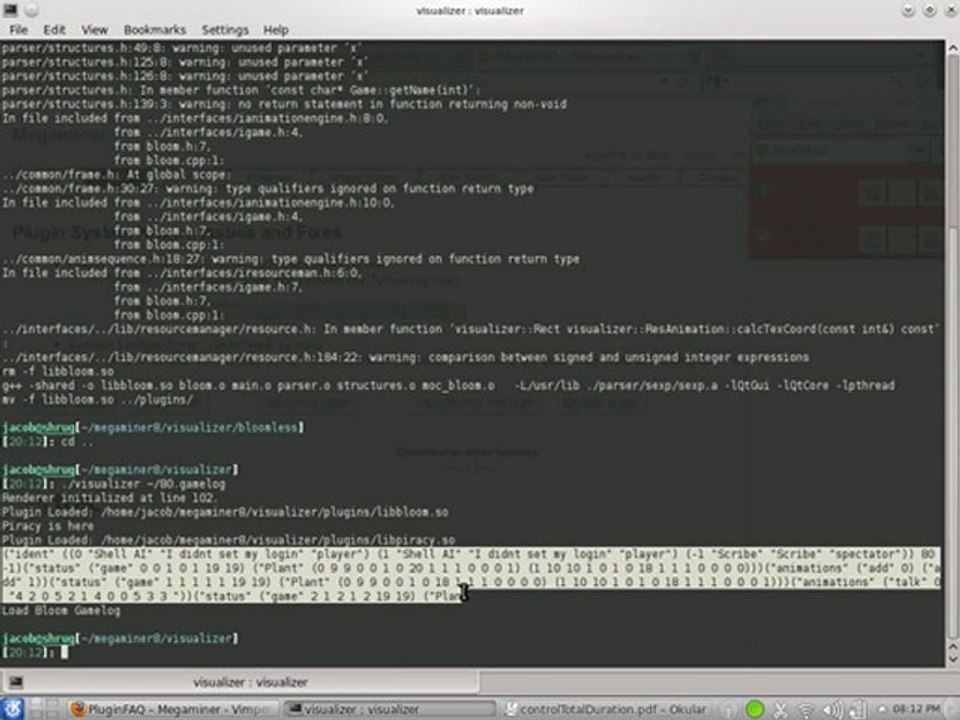Click the visualizer : visualizer taskbar entry
The height and width of the screenshot is (720, 960).
pyautogui.click(x=389, y=709)
